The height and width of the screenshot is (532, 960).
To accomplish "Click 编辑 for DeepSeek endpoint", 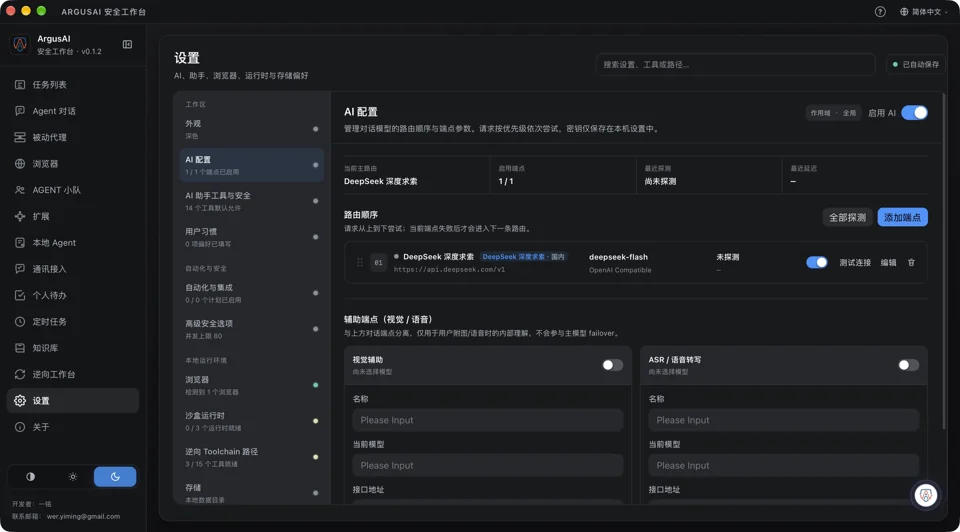I will pos(888,263).
